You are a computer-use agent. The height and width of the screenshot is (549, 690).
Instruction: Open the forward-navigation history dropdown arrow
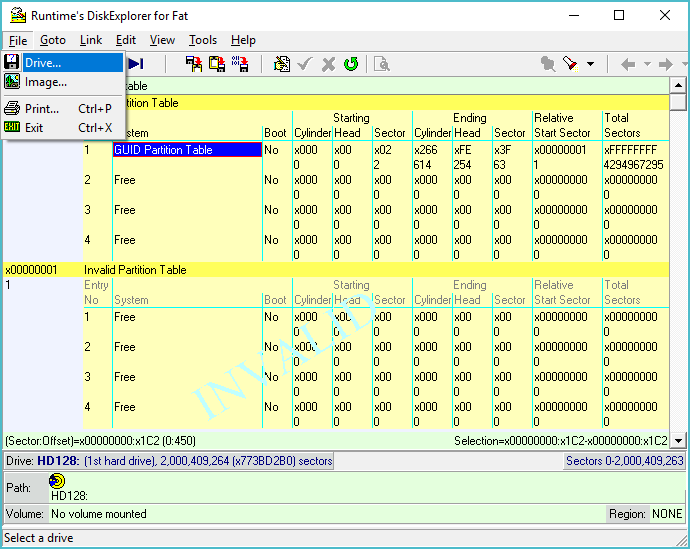pyautogui.click(x=682, y=64)
